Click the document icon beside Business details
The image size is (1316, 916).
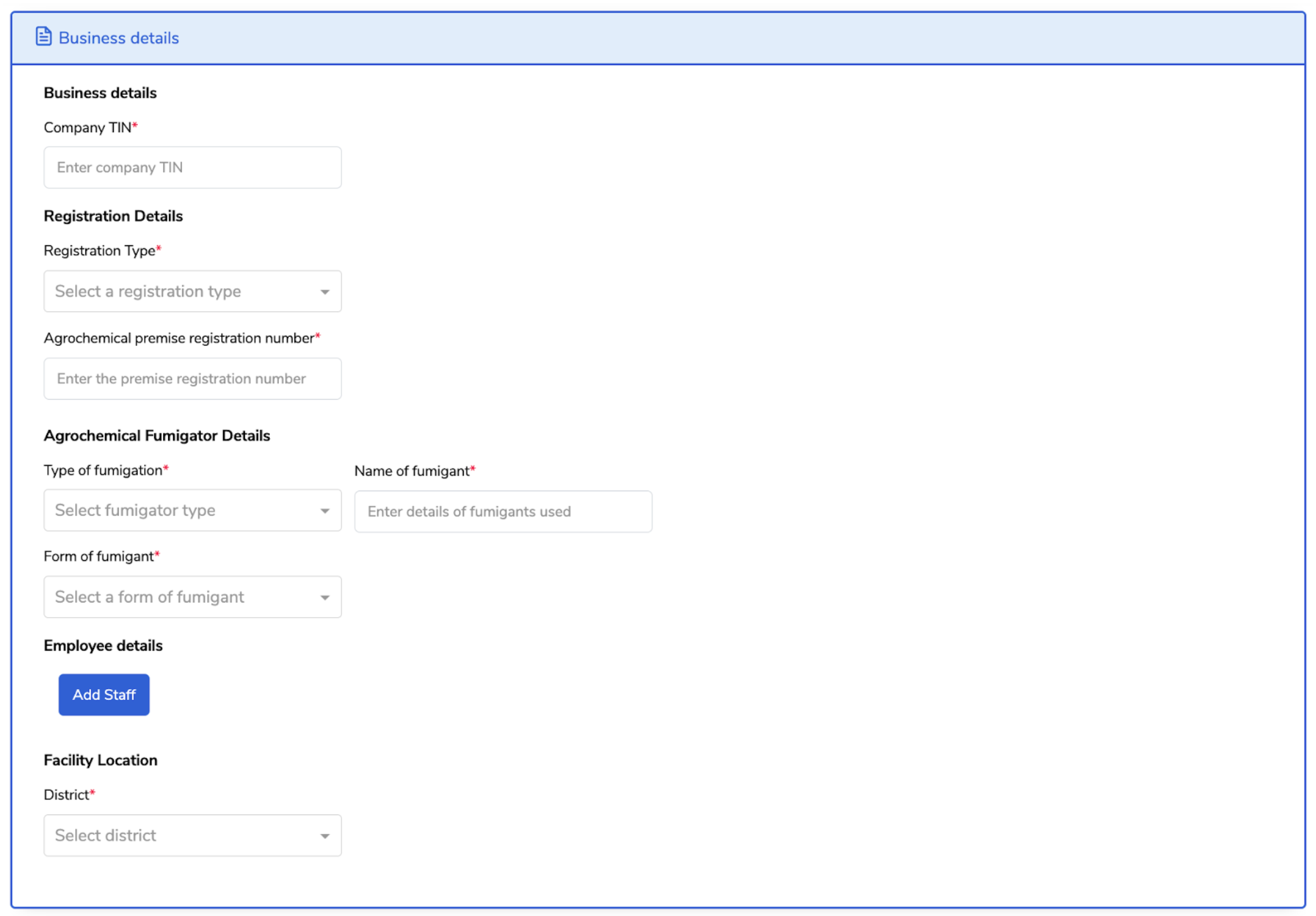(43, 37)
